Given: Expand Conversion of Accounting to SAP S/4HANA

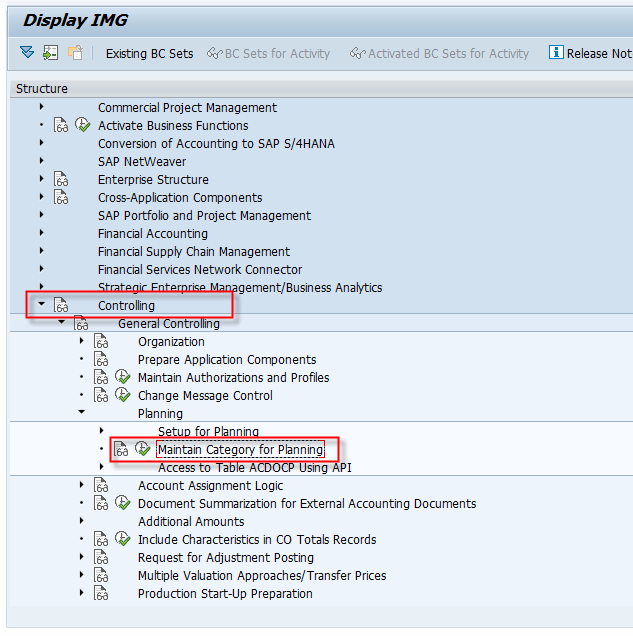Looking at the screenshot, I should (x=41, y=143).
